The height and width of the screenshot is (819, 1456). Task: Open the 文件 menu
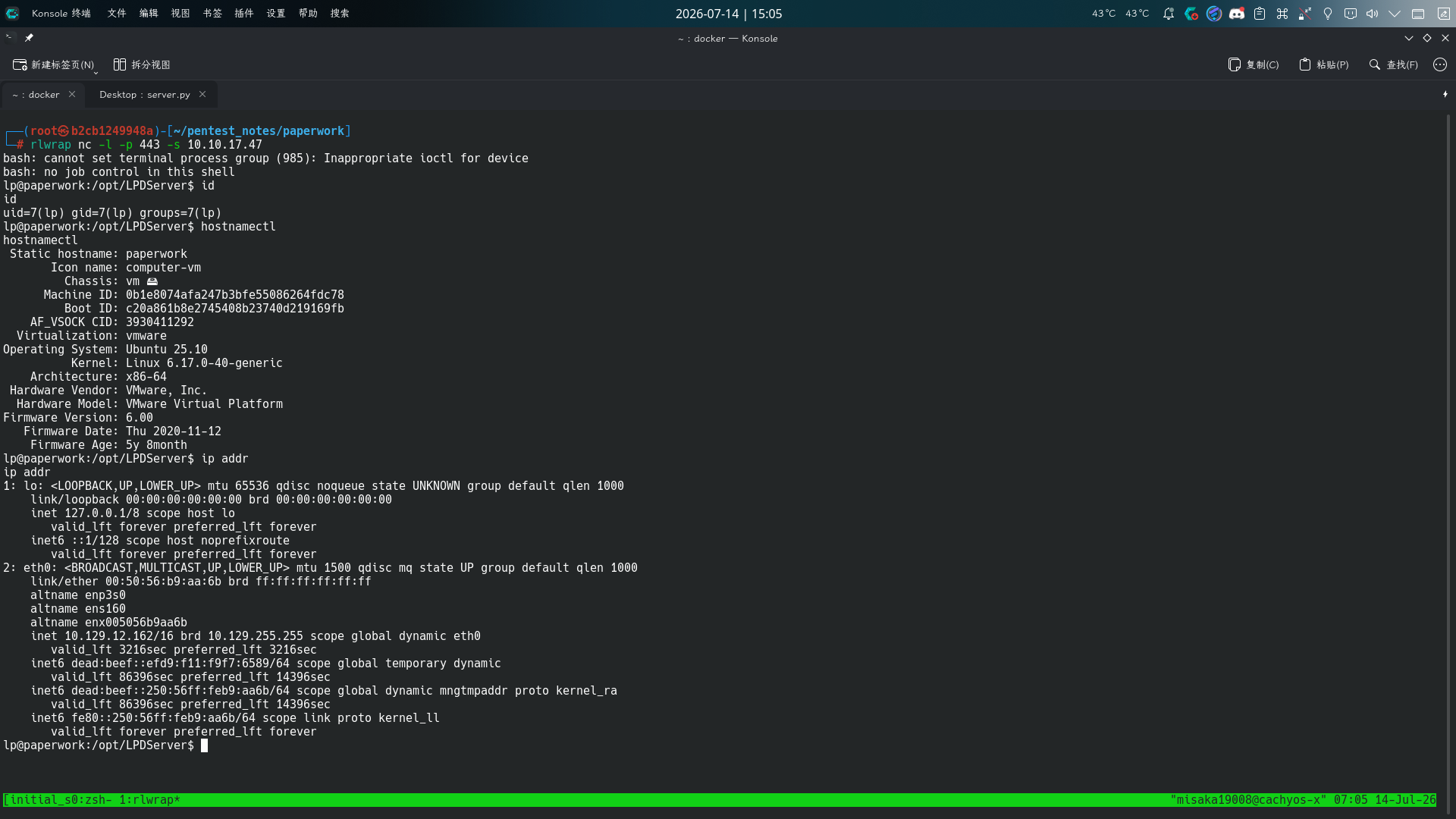pyautogui.click(x=117, y=14)
